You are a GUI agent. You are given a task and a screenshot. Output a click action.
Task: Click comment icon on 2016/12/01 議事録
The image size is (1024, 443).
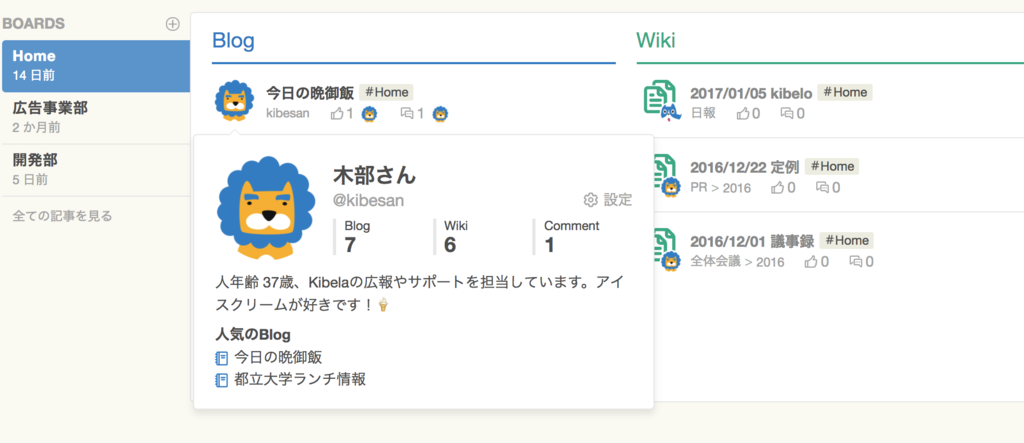tap(856, 263)
